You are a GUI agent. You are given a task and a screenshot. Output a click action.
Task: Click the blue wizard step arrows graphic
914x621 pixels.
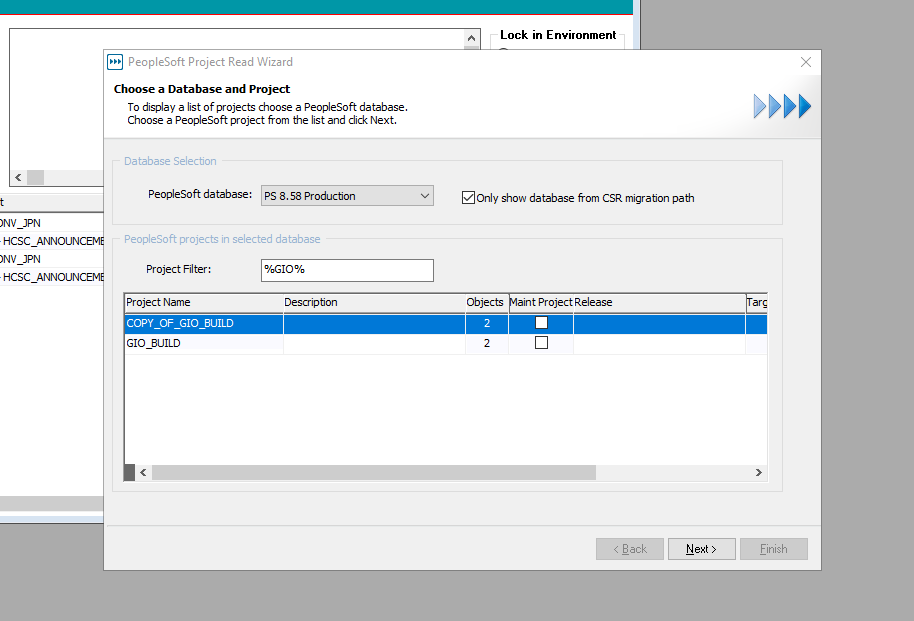(x=782, y=106)
